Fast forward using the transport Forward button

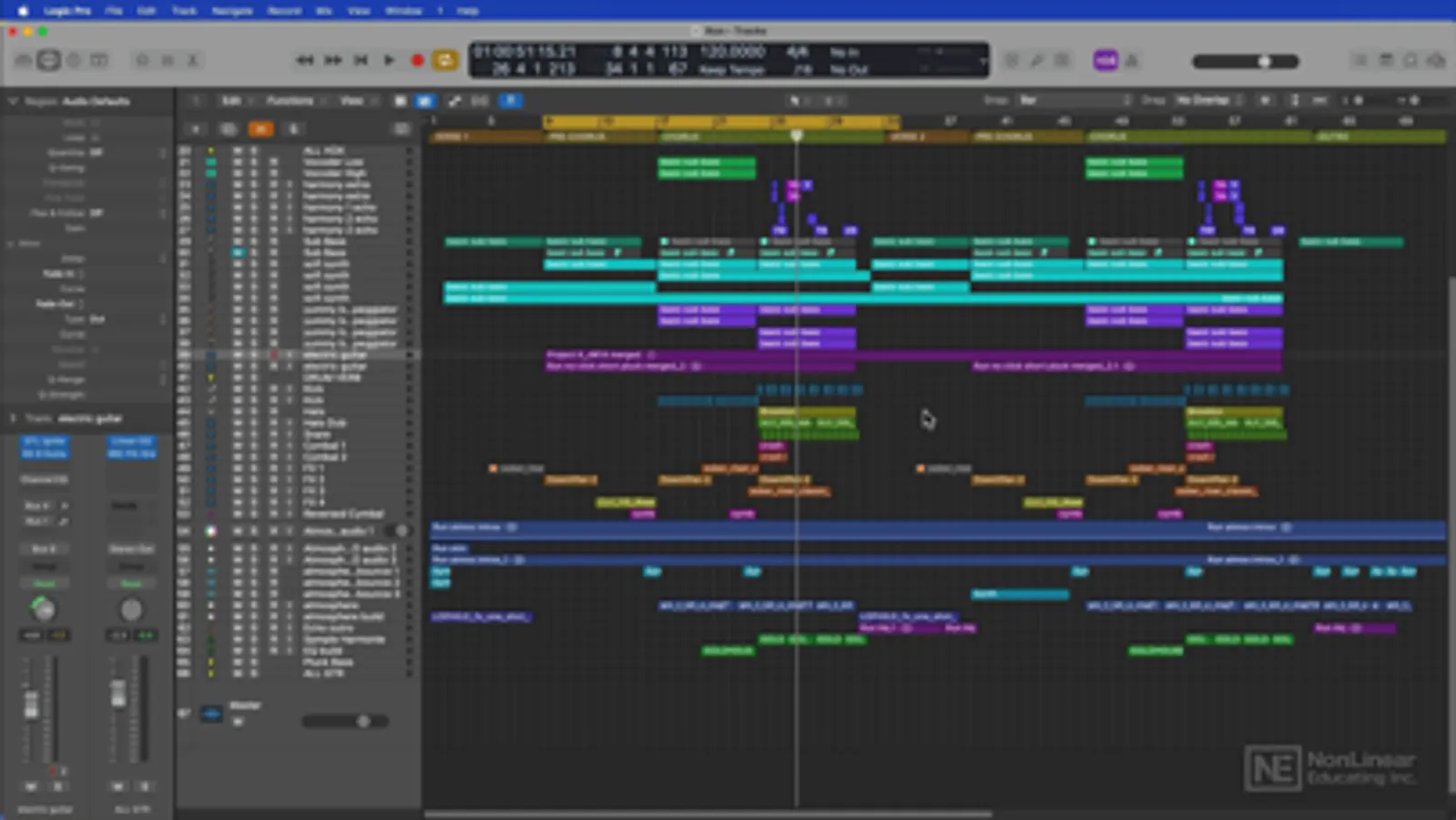pyautogui.click(x=333, y=60)
